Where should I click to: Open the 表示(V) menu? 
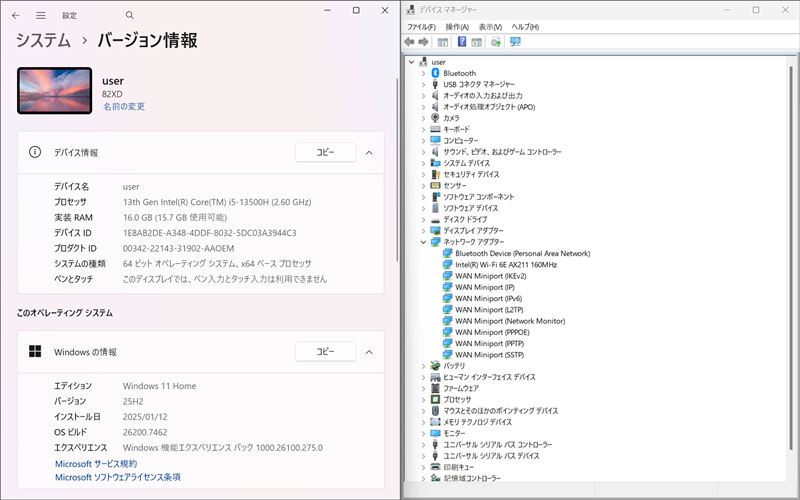click(490, 26)
